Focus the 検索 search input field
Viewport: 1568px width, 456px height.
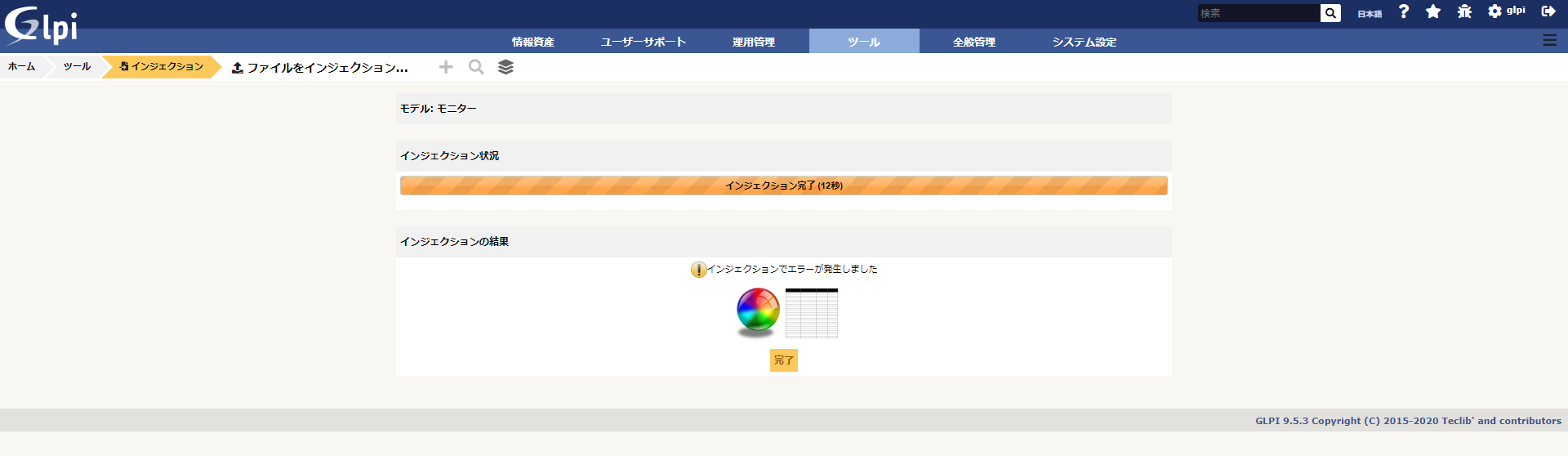tap(1258, 13)
